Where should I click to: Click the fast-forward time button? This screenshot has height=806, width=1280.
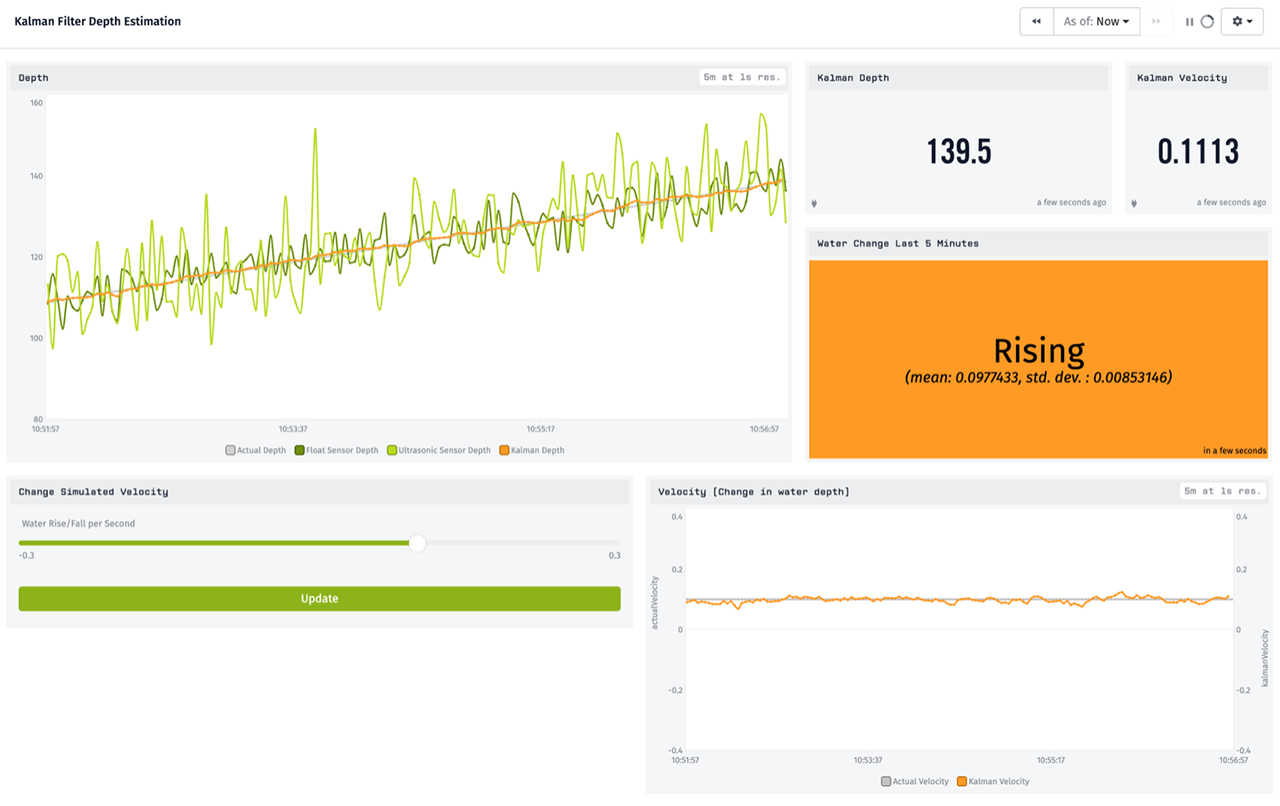click(1156, 22)
